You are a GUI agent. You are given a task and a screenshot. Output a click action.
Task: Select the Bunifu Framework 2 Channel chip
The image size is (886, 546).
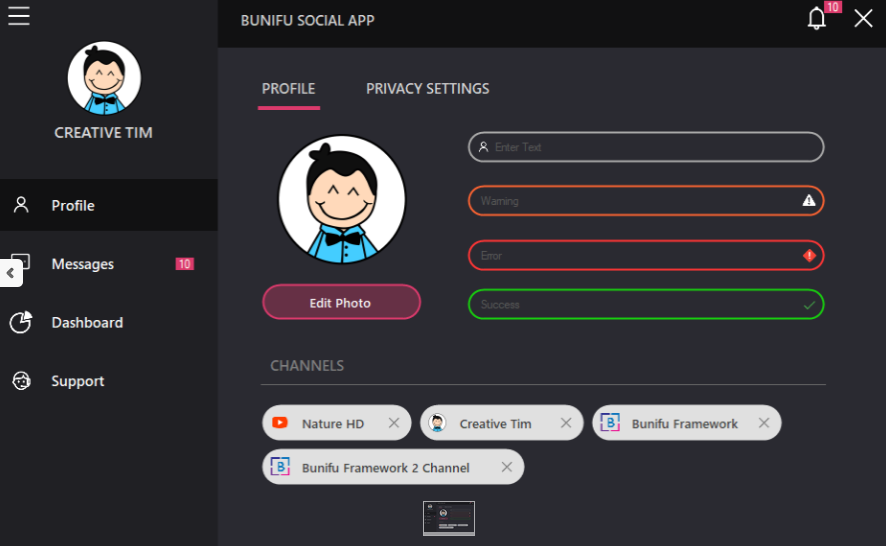tap(393, 467)
